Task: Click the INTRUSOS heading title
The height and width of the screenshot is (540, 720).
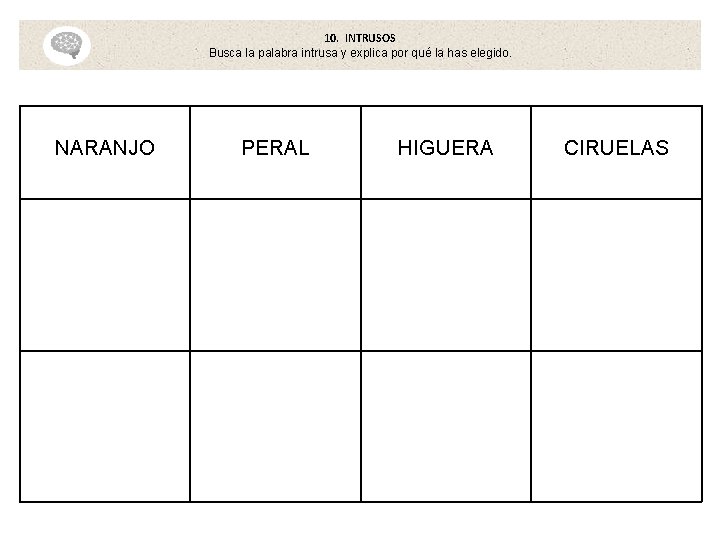Action: click(x=370, y=38)
